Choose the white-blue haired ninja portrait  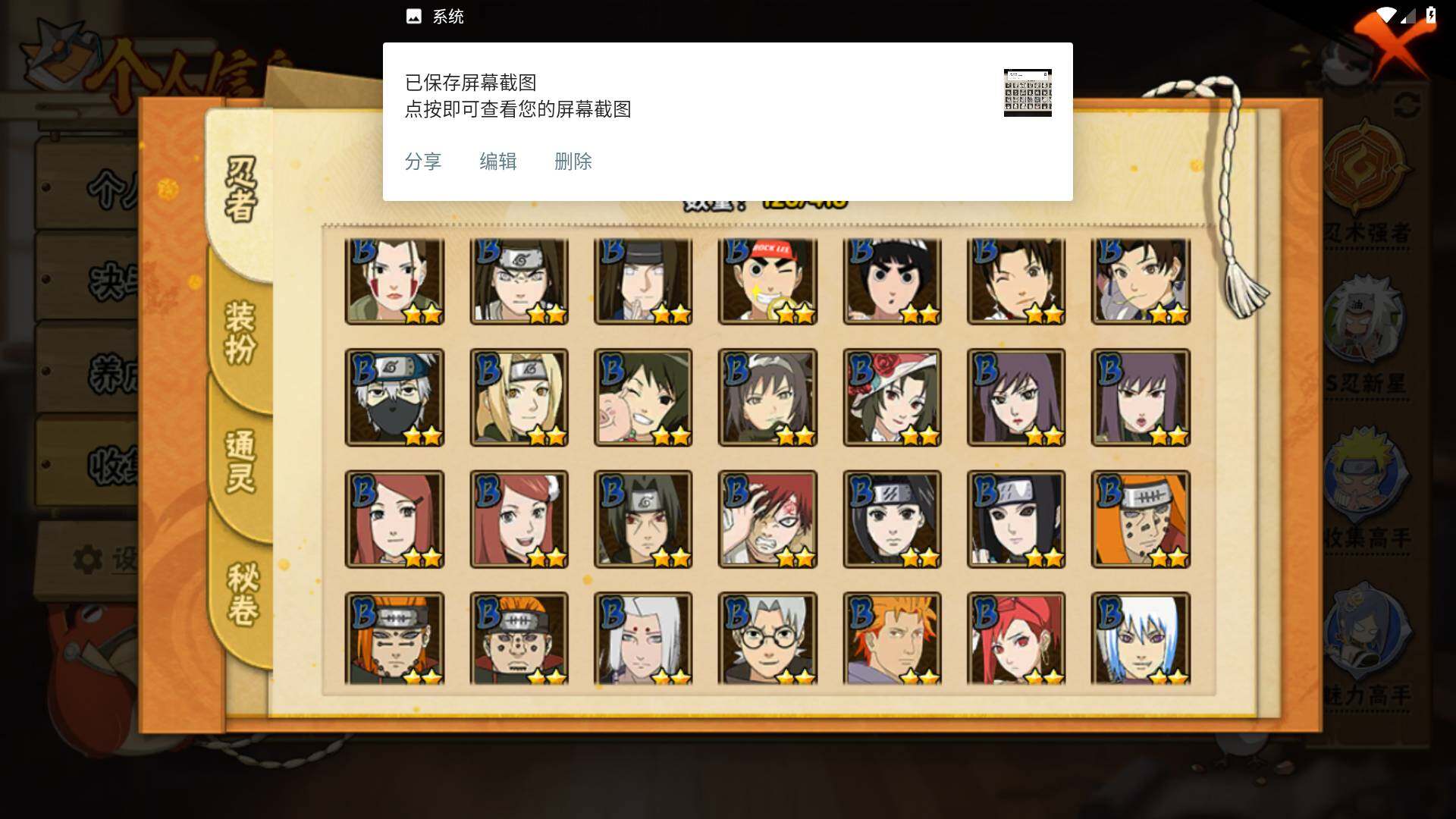[1141, 639]
